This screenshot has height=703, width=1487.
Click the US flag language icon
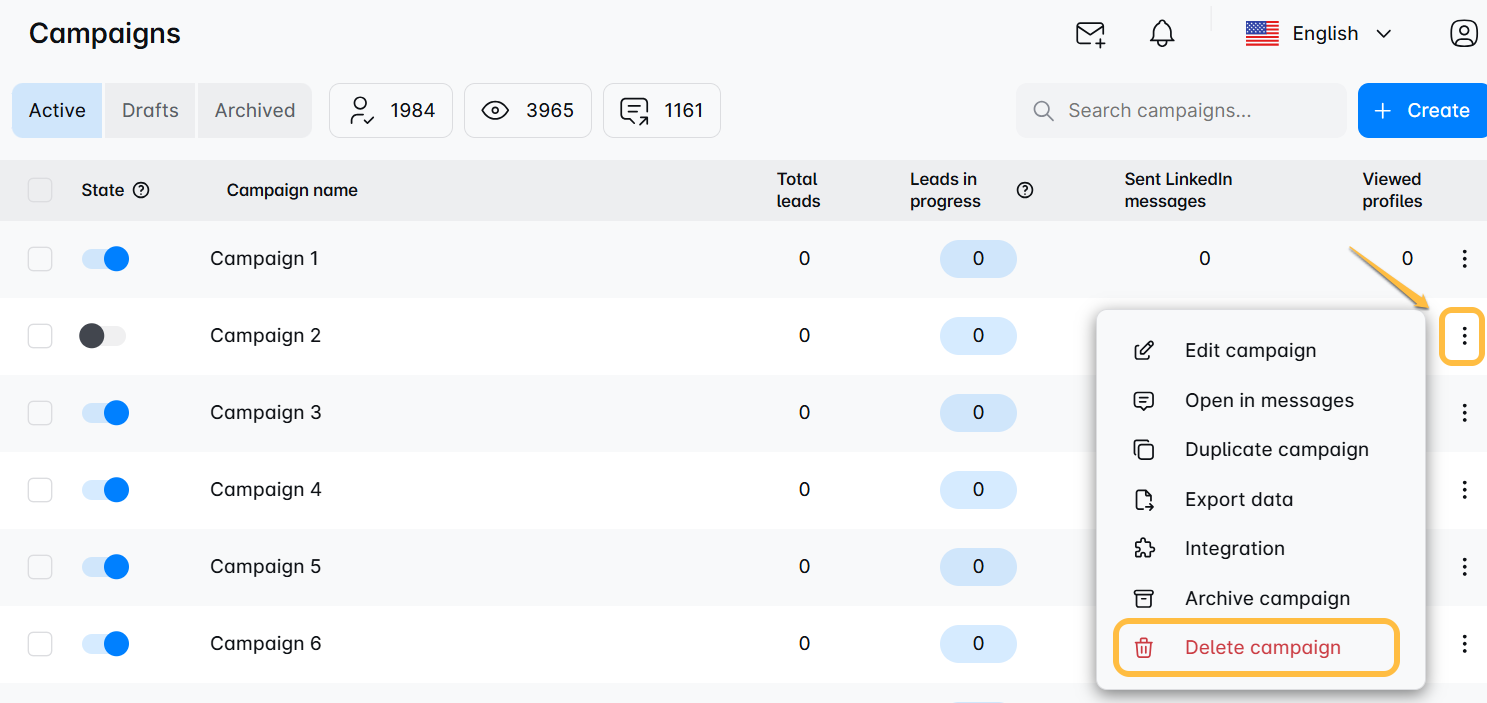click(x=1262, y=34)
